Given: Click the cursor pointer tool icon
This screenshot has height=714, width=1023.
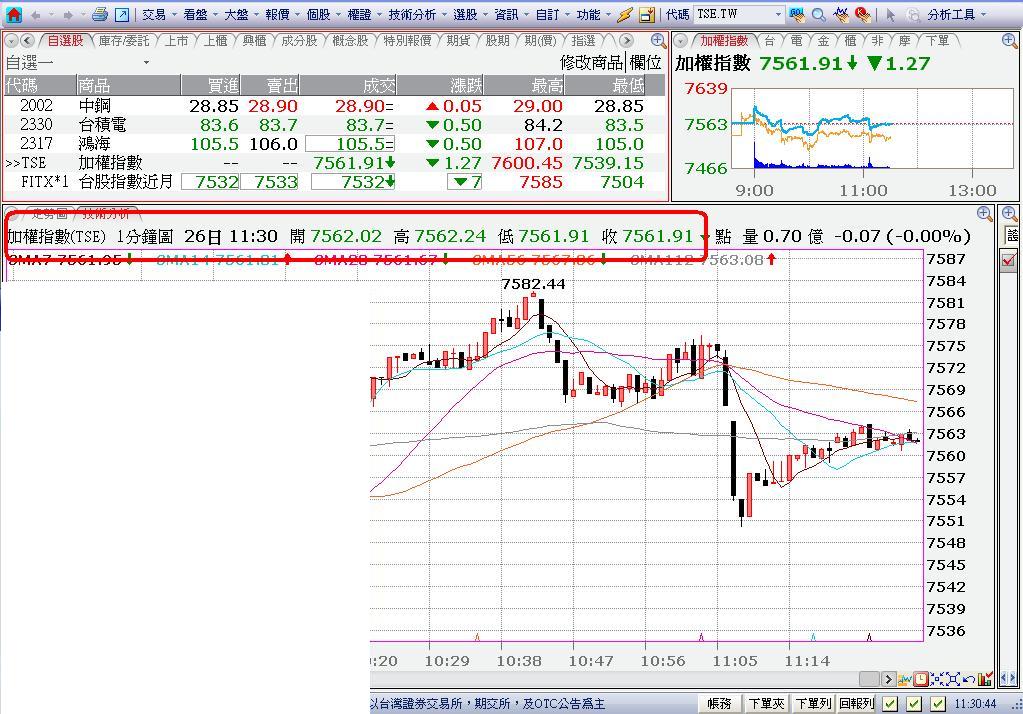Looking at the screenshot, I should [891, 14].
